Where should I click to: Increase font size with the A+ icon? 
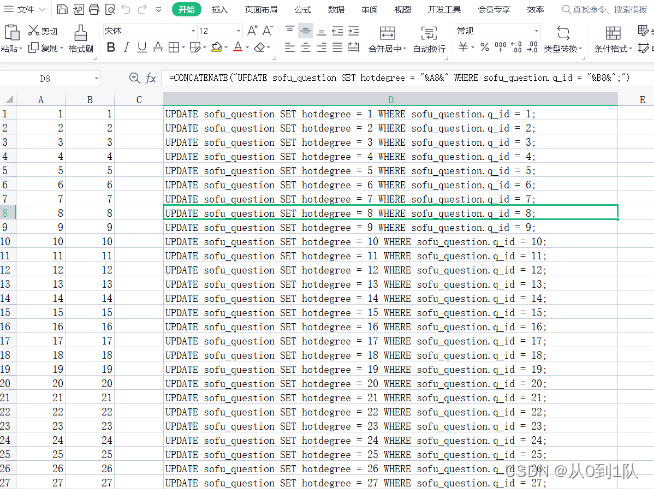pos(252,30)
